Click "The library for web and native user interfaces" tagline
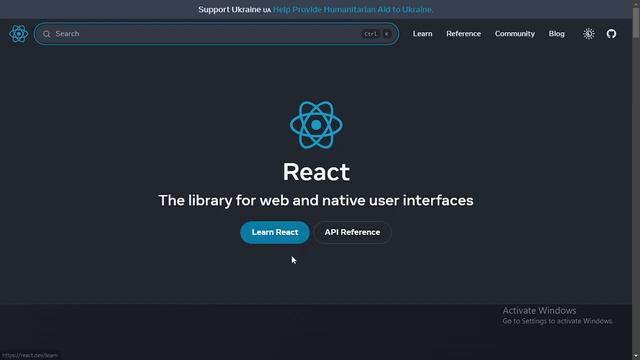 click(316, 200)
